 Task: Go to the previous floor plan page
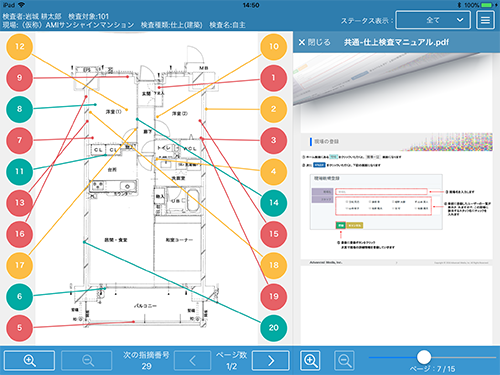pyautogui.click(x=192, y=360)
